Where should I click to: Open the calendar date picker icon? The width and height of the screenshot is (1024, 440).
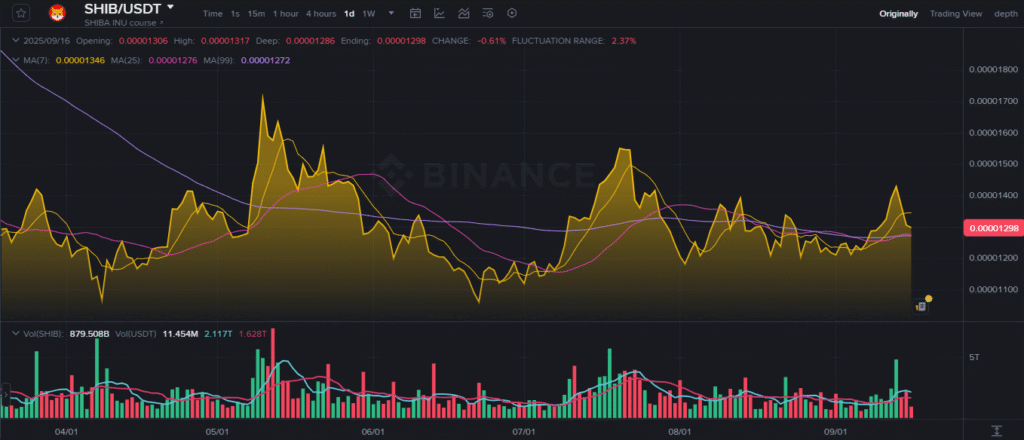point(415,13)
